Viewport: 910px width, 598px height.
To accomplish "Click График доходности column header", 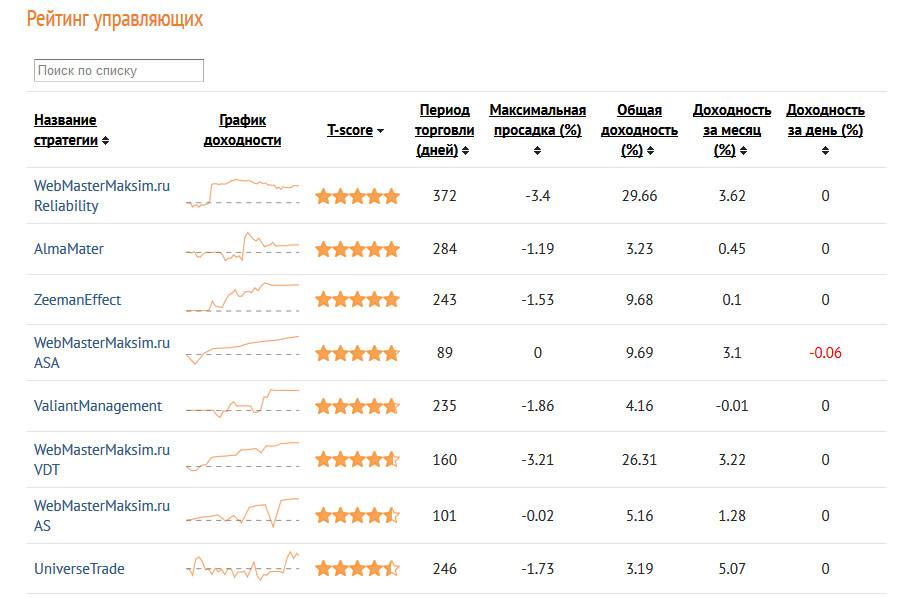I will coord(242,130).
